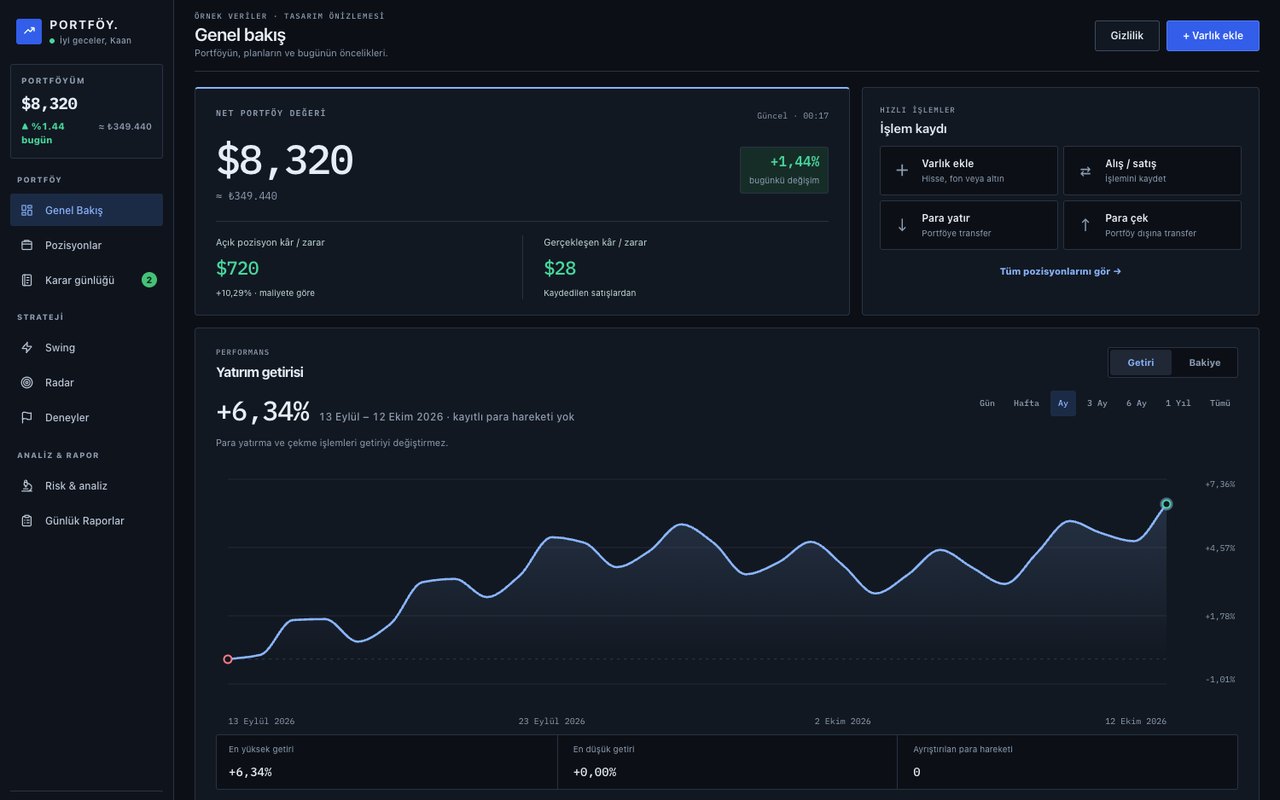Click the $720 açık pozisyon value

coord(237,268)
